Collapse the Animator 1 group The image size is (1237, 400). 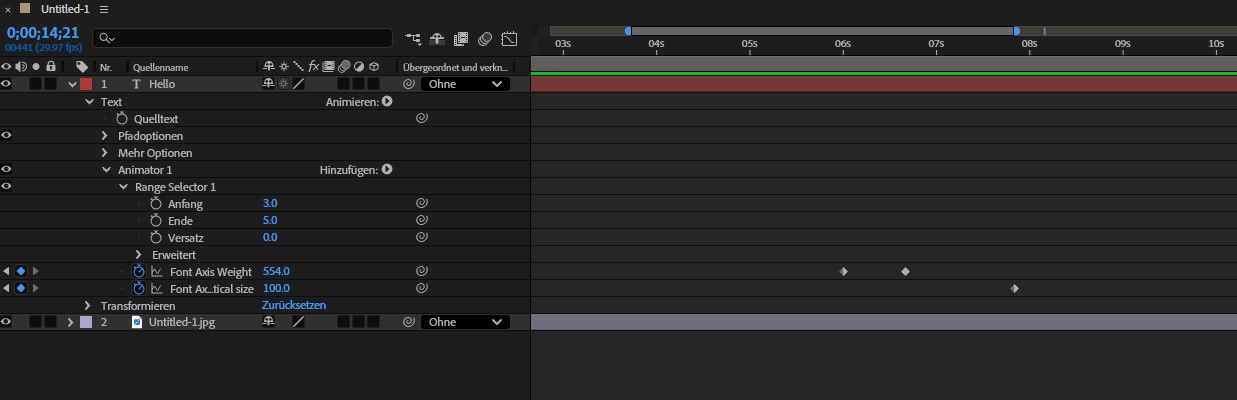tap(106, 169)
